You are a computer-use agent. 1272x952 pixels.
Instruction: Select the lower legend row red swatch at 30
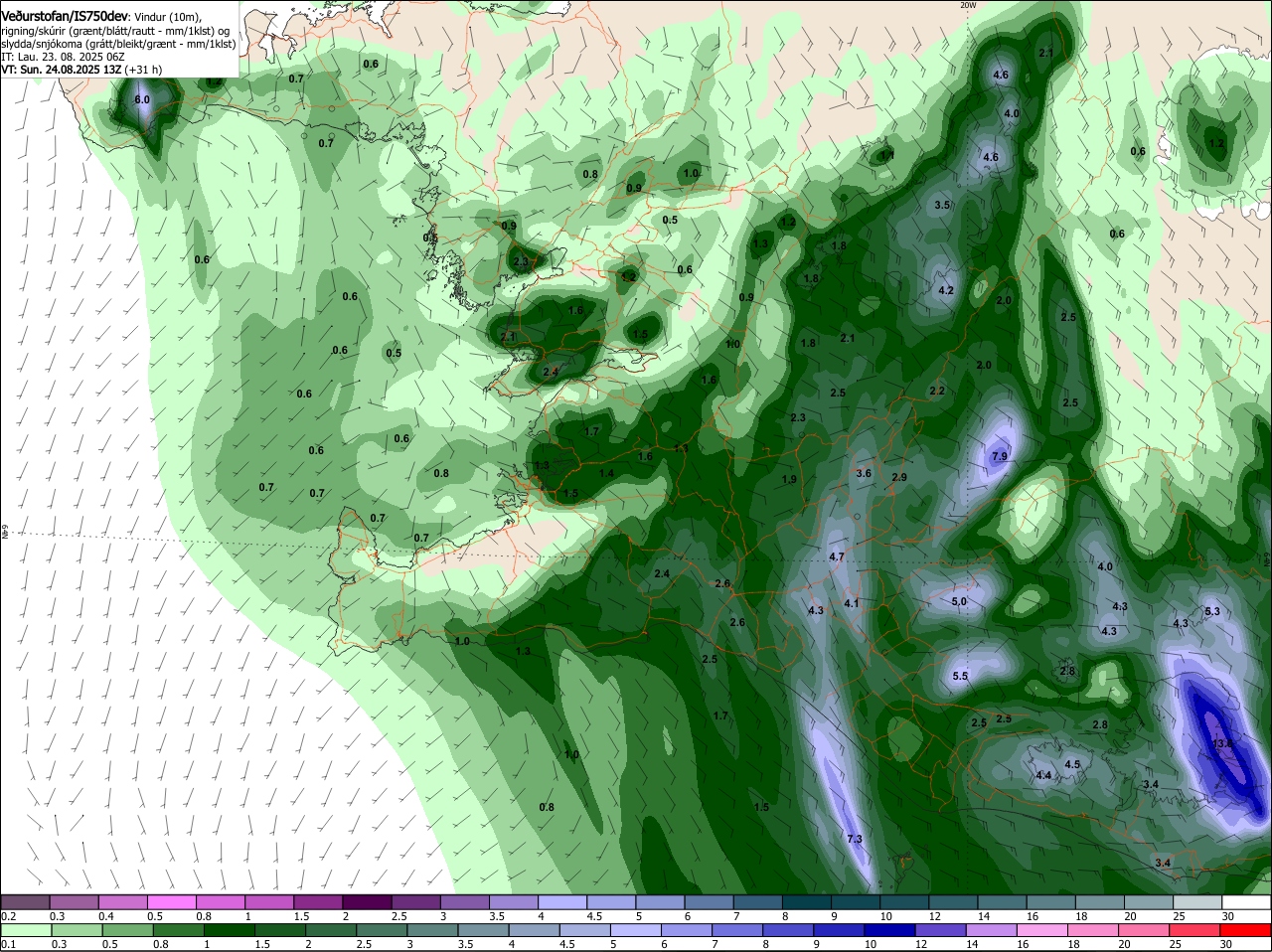click(1246, 930)
